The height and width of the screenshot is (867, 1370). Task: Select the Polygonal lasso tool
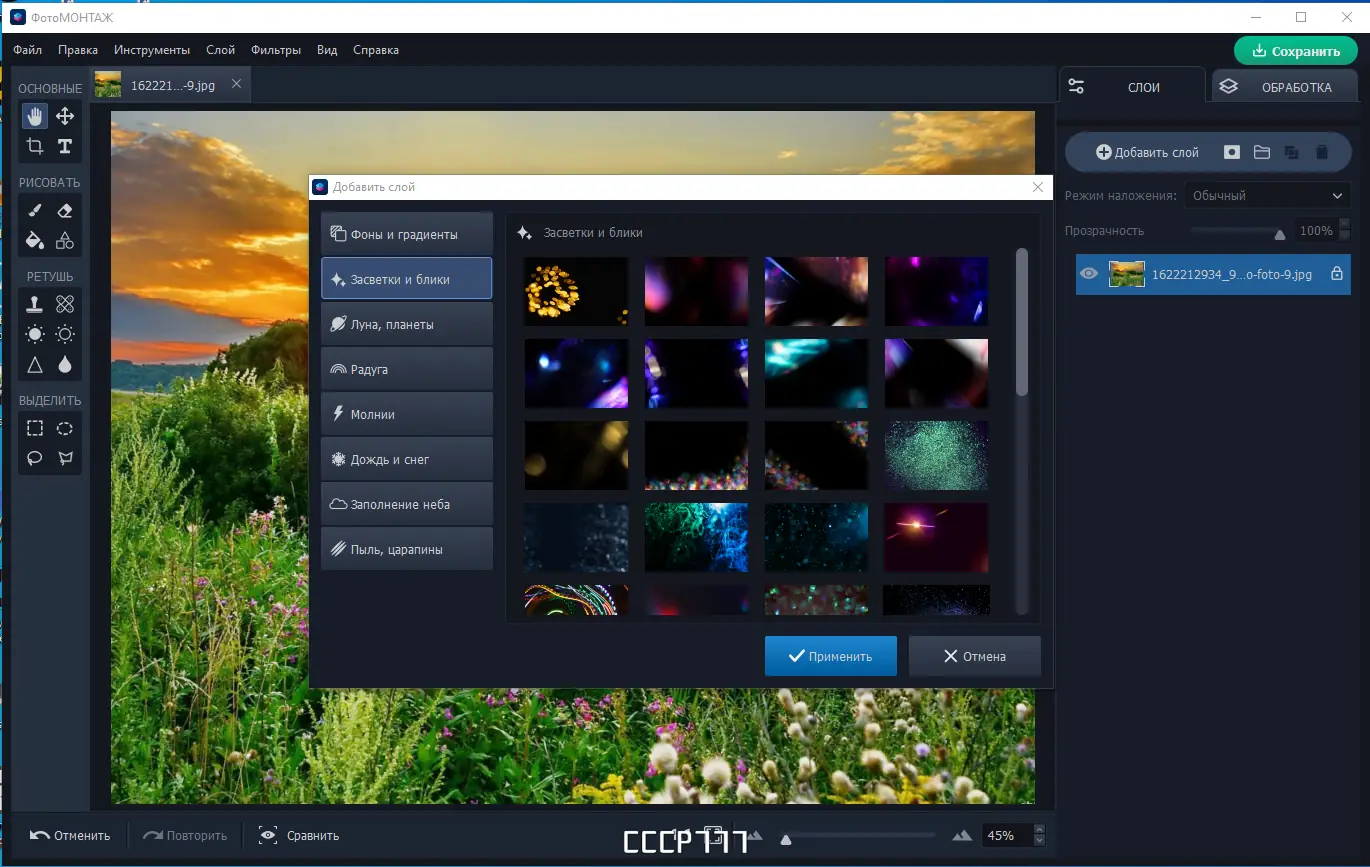pos(65,458)
